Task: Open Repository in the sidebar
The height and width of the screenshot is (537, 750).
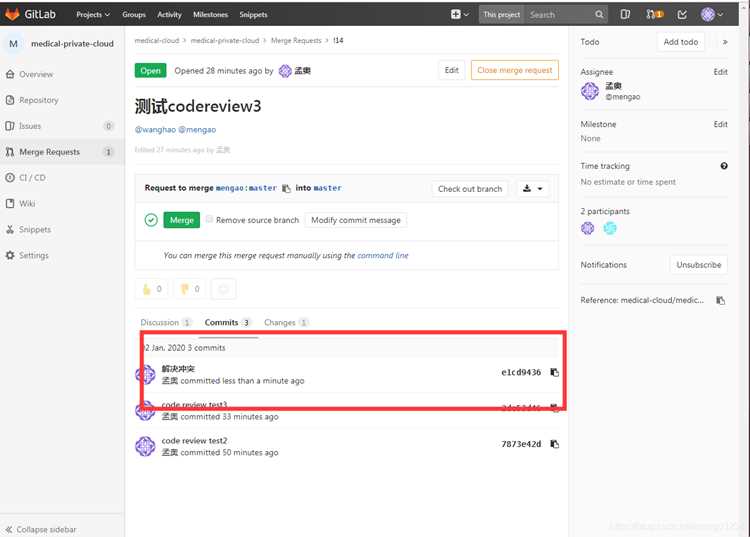Action: (38, 100)
